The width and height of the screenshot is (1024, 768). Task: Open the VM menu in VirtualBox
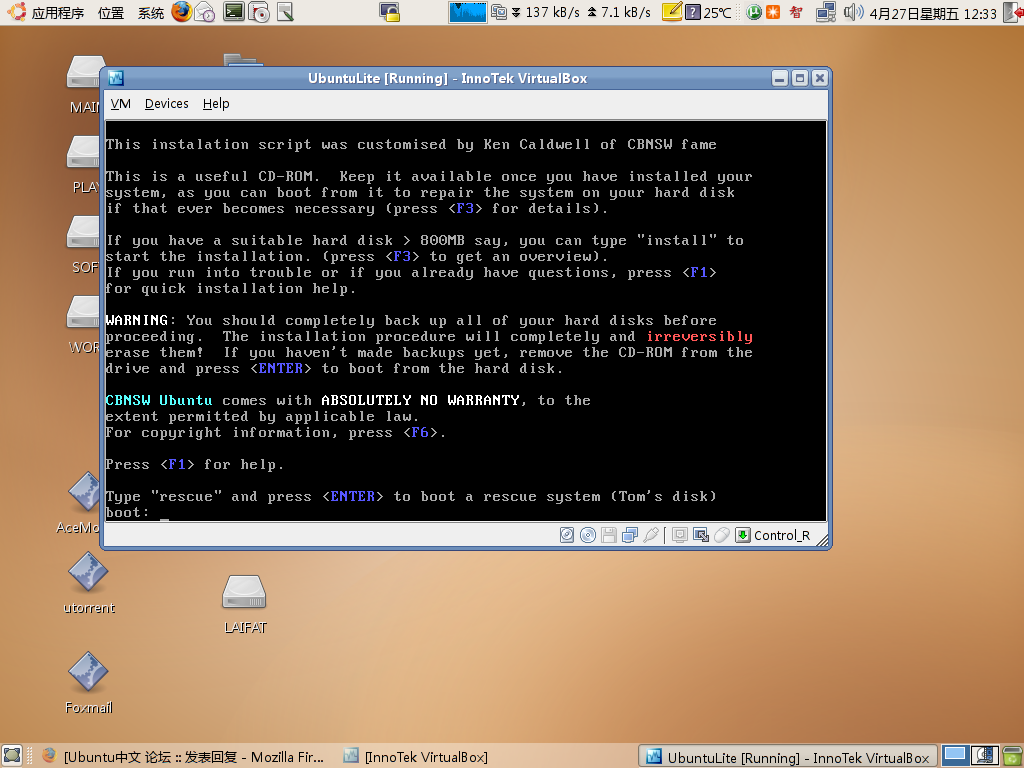click(x=120, y=104)
